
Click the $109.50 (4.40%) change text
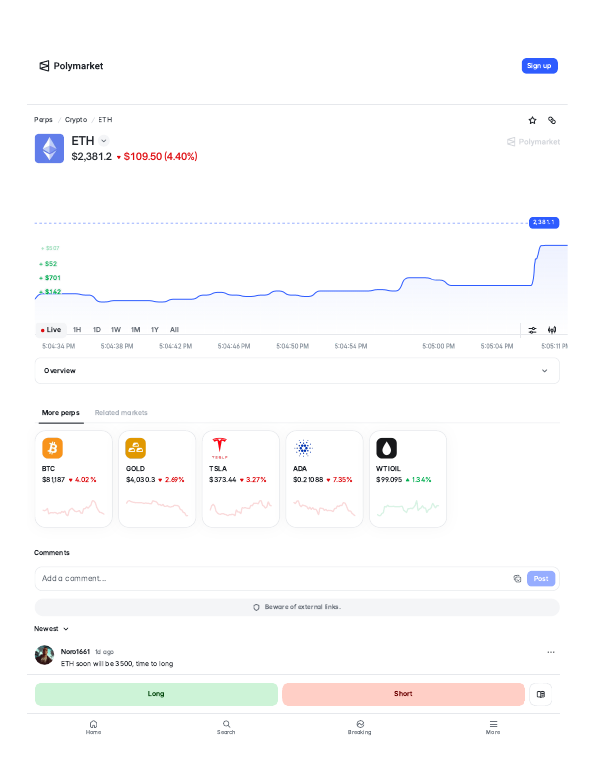161,157
